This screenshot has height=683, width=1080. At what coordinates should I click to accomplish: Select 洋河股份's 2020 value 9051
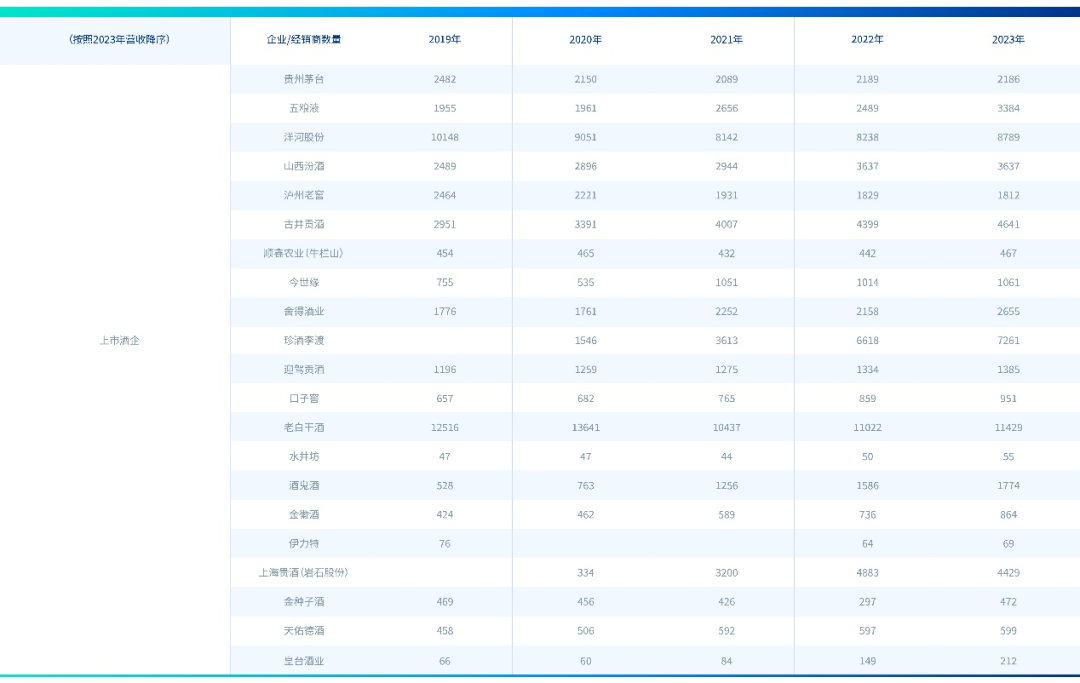coord(585,137)
